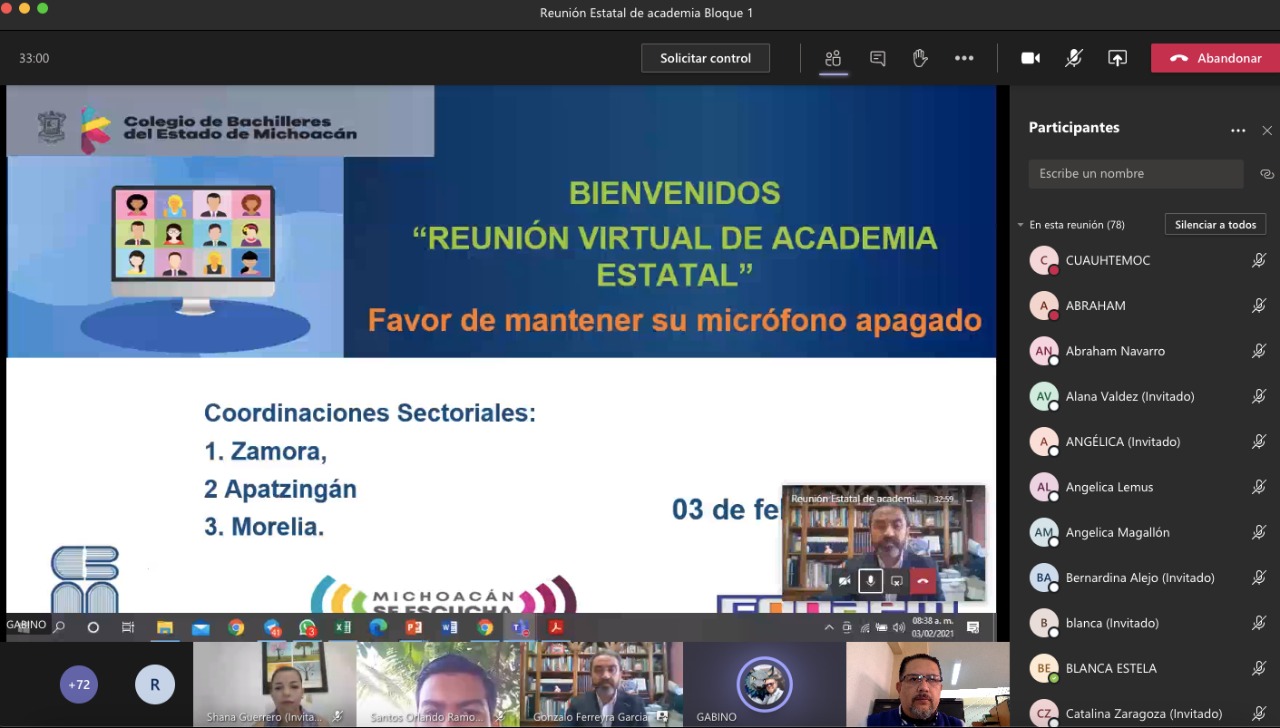Click BLANCA ESTELA's muted microphone icon

[x=1259, y=668]
